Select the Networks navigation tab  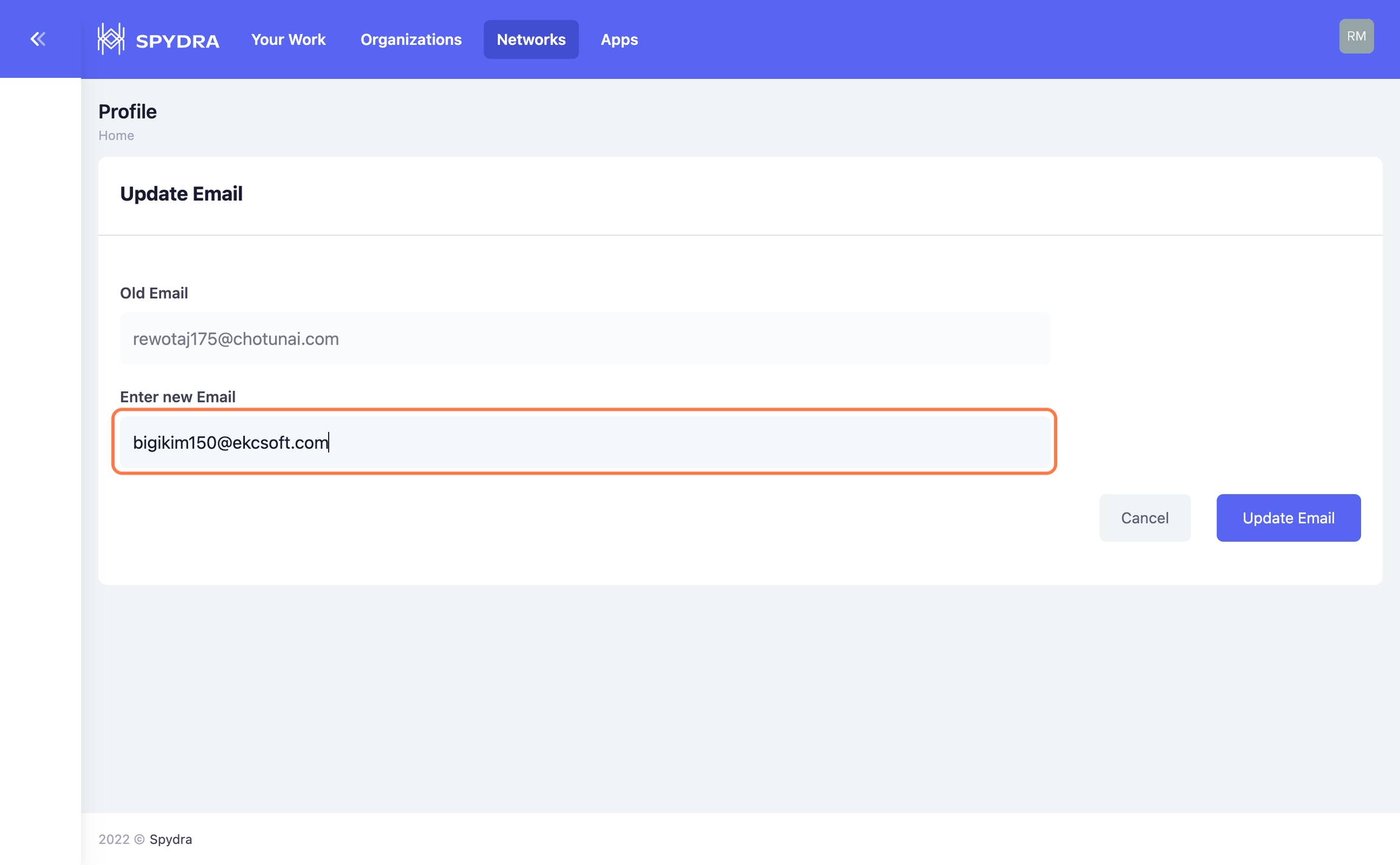530,40
